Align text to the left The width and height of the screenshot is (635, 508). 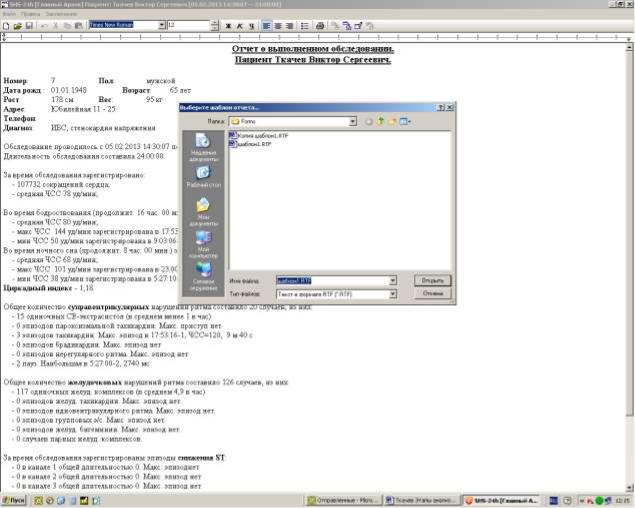point(266,26)
